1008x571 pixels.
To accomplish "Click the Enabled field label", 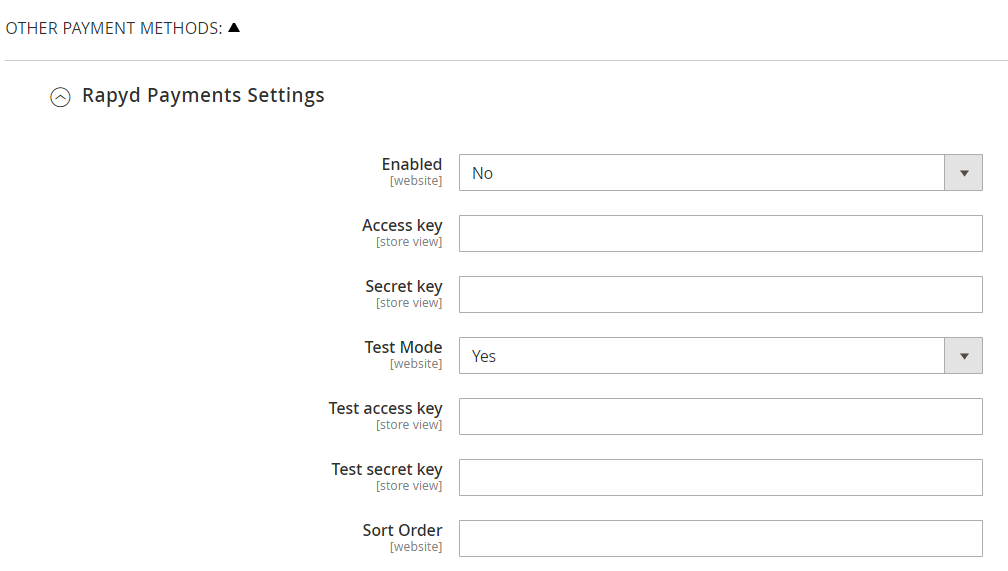I will [x=411, y=164].
